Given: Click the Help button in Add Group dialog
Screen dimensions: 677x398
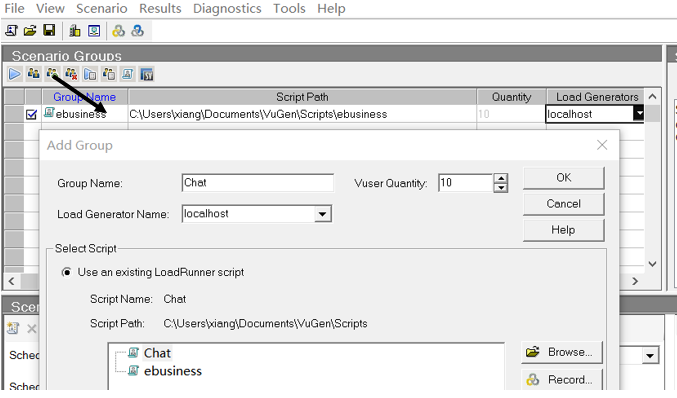Looking at the screenshot, I should tap(563, 230).
